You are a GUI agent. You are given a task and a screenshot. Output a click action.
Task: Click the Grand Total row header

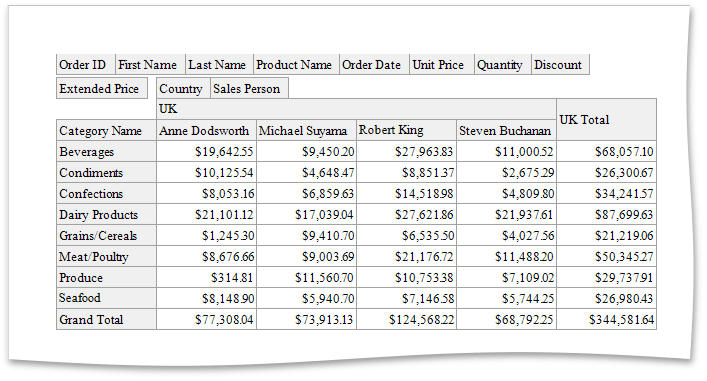click(106, 319)
